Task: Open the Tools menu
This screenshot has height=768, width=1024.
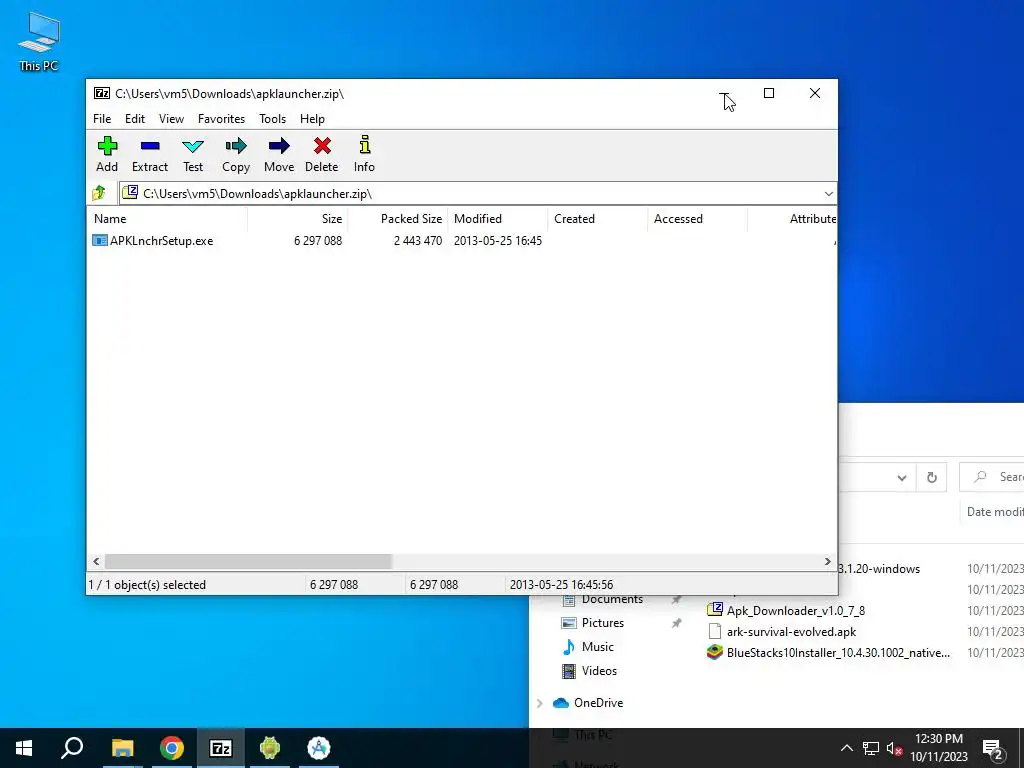Action: (x=272, y=119)
